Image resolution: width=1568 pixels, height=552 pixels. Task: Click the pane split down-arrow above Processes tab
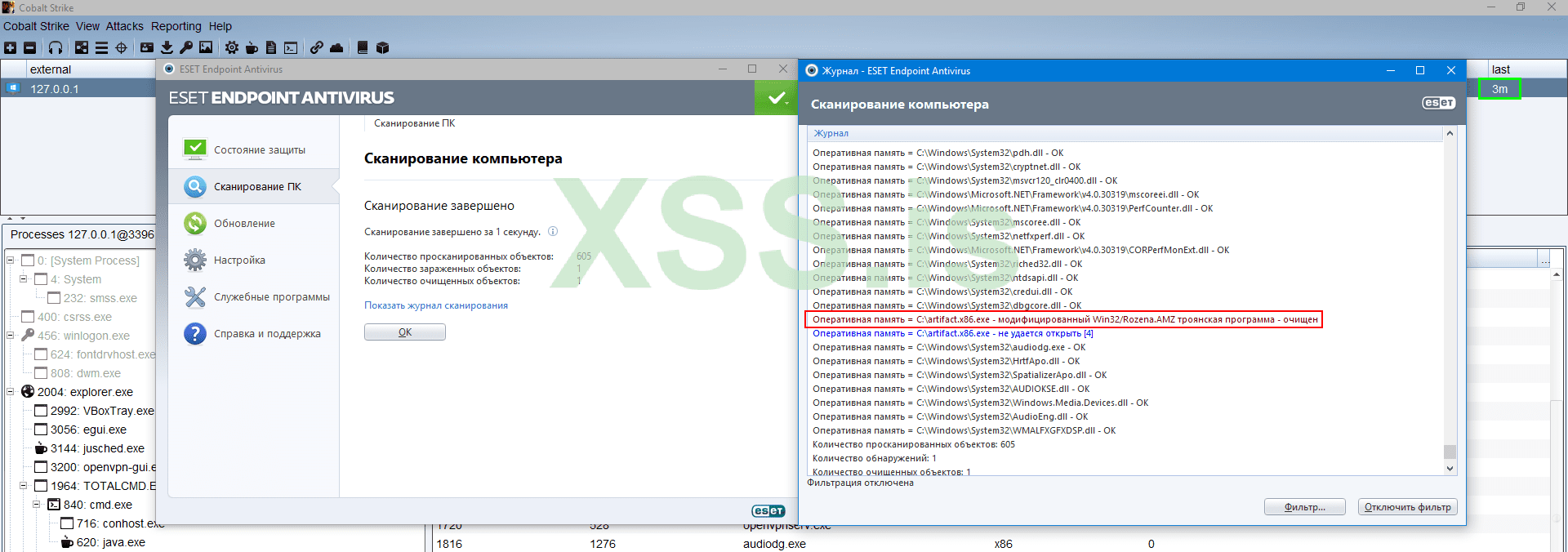point(23,219)
